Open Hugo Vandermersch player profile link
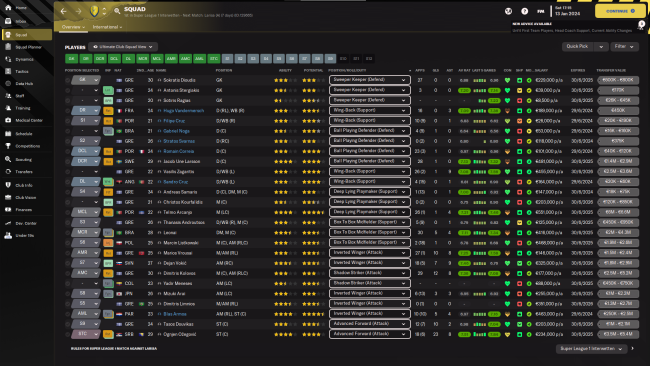 coord(184,111)
